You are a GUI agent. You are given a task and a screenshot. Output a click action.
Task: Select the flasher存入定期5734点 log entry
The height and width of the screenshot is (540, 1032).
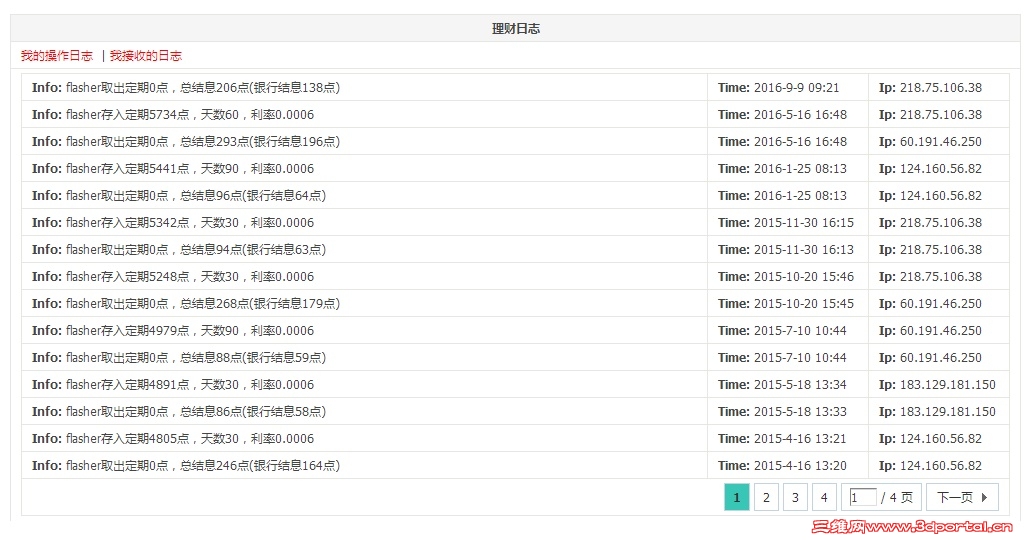point(190,115)
